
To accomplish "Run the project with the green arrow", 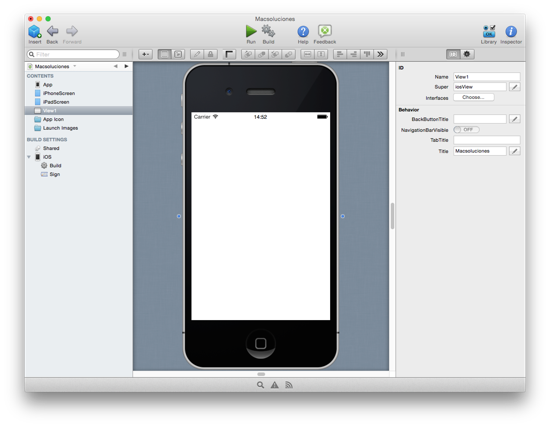I will (x=251, y=31).
